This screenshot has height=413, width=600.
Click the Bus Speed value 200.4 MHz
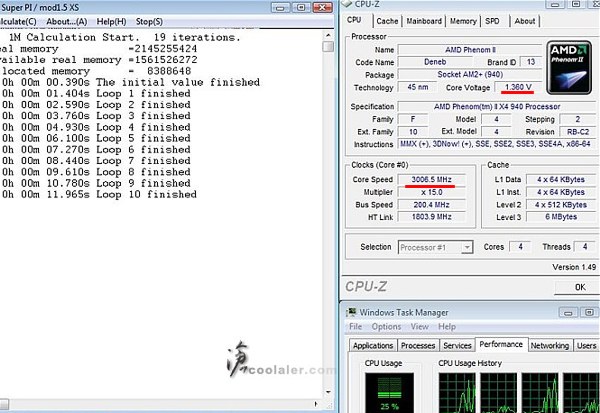coord(432,205)
